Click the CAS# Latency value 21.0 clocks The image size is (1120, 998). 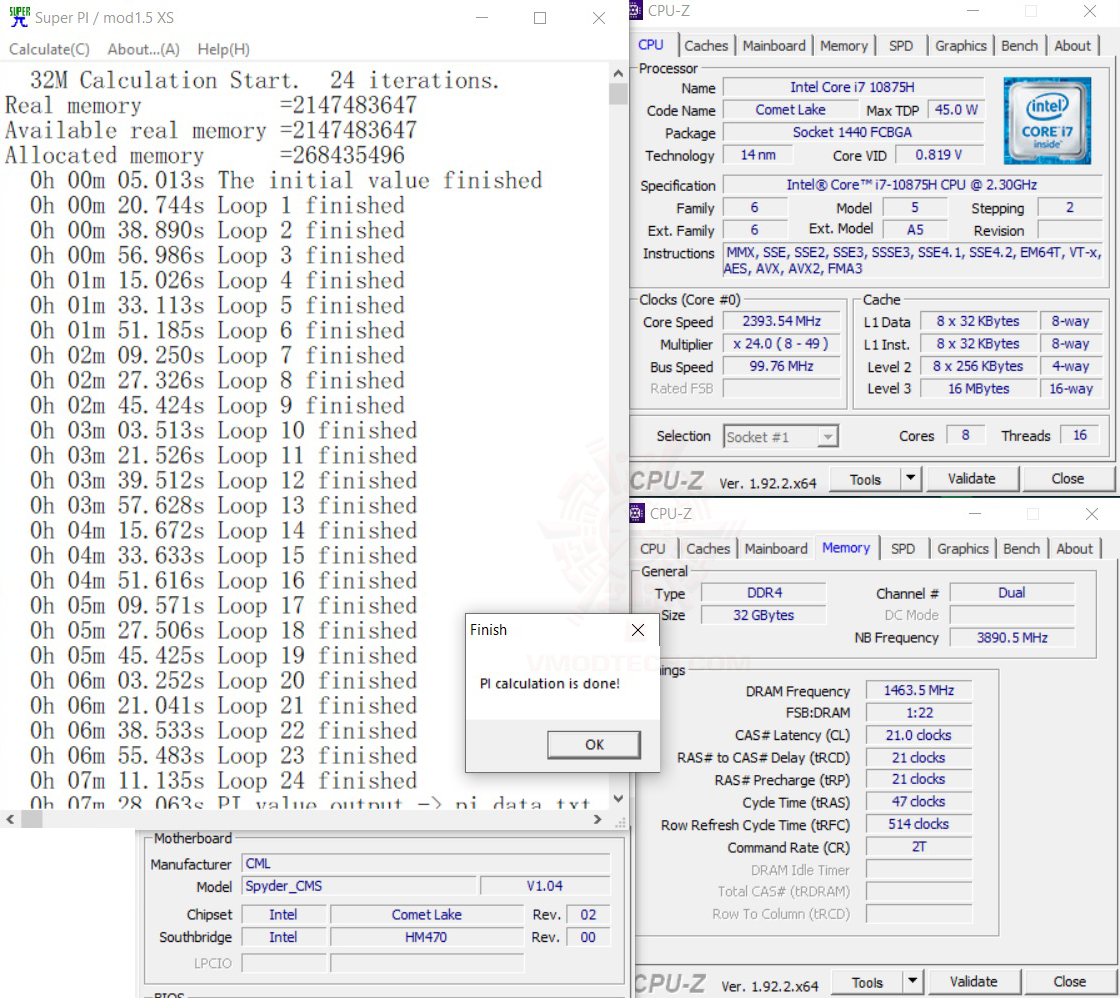919,735
